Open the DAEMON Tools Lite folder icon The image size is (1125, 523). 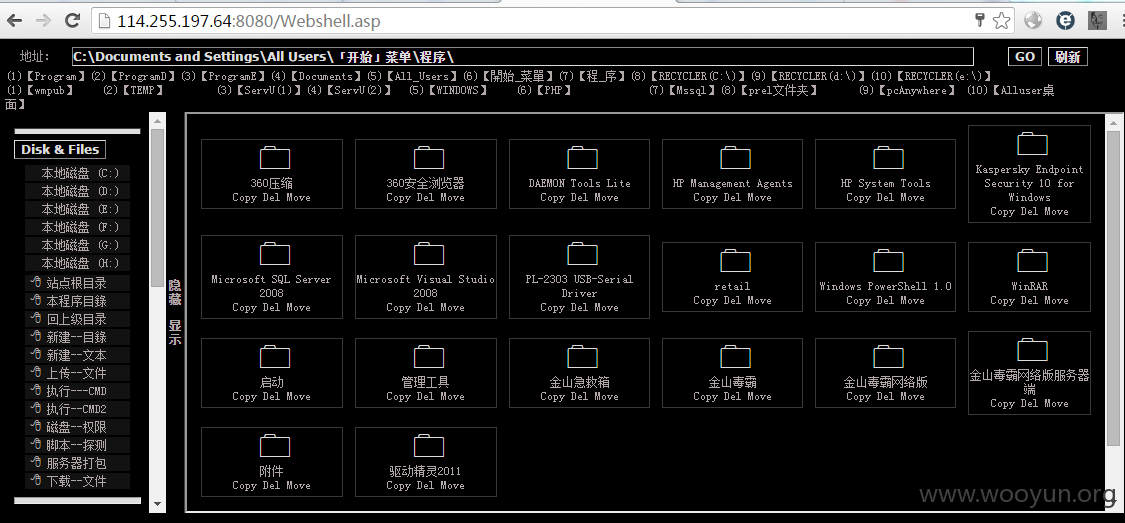click(583, 158)
